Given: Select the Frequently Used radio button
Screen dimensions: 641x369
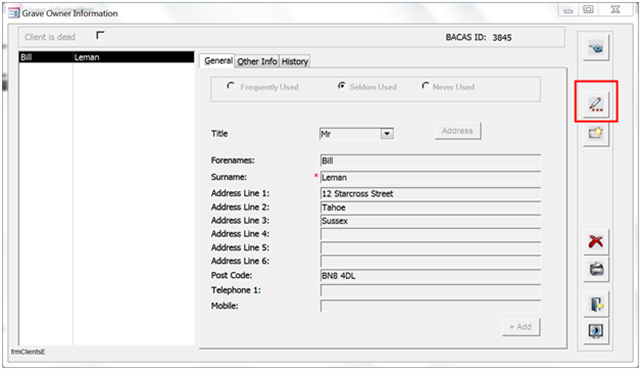Looking at the screenshot, I should click(231, 86).
